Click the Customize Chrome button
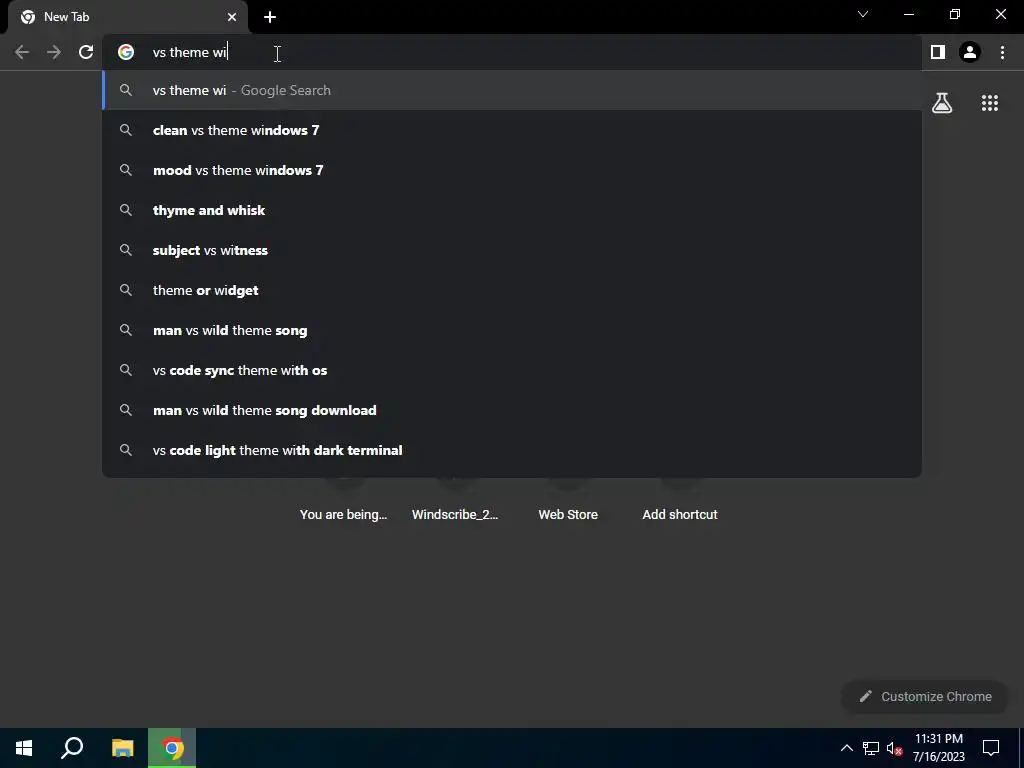This screenshot has width=1024, height=768. (x=925, y=696)
